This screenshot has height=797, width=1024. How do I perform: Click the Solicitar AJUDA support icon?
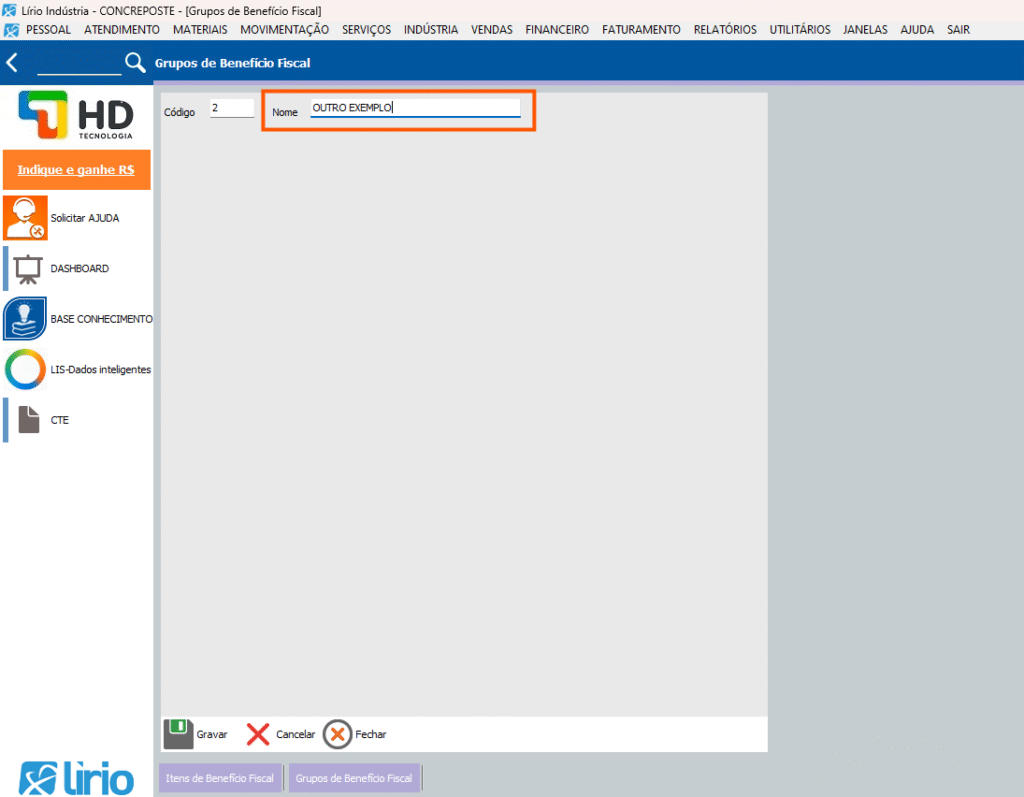coord(25,218)
